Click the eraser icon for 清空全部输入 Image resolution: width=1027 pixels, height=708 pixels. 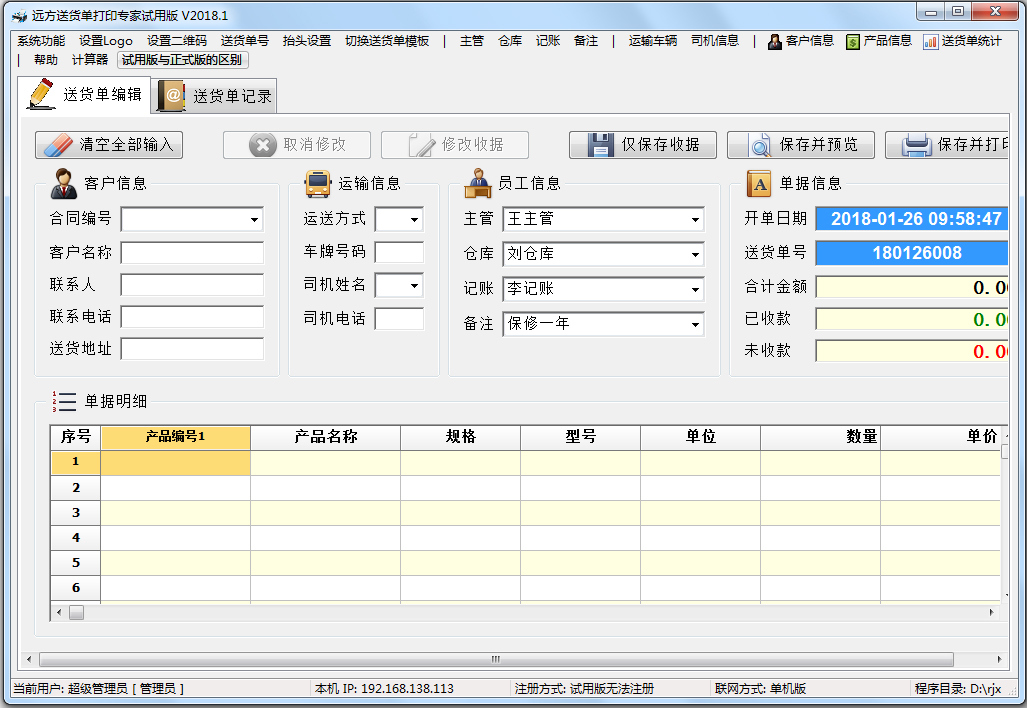[58, 145]
